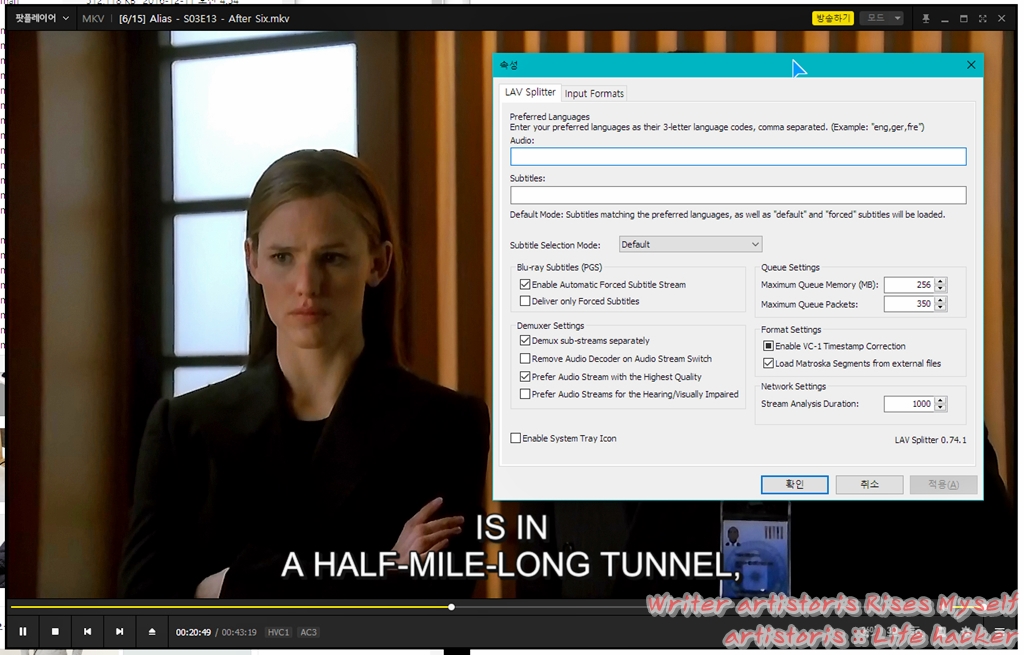Switch to the Input Formats tab
This screenshot has width=1024, height=655.
click(x=594, y=93)
